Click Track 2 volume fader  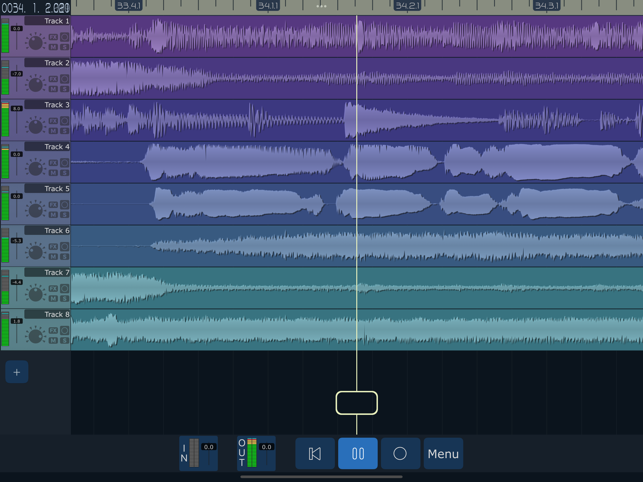pyautogui.click(x=16, y=74)
